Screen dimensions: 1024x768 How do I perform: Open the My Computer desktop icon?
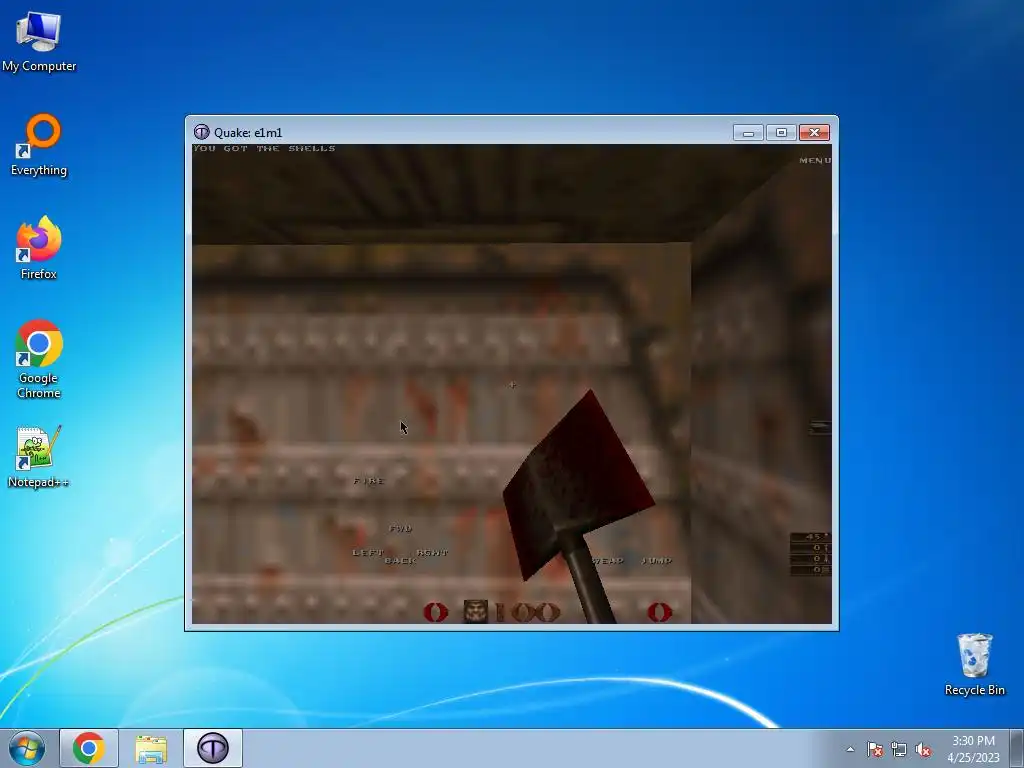click(x=39, y=42)
